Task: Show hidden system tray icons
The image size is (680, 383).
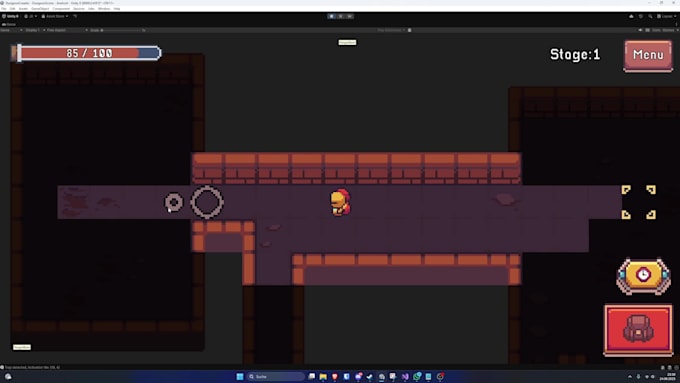Action: pyautogui.click(x=630, y=376)
